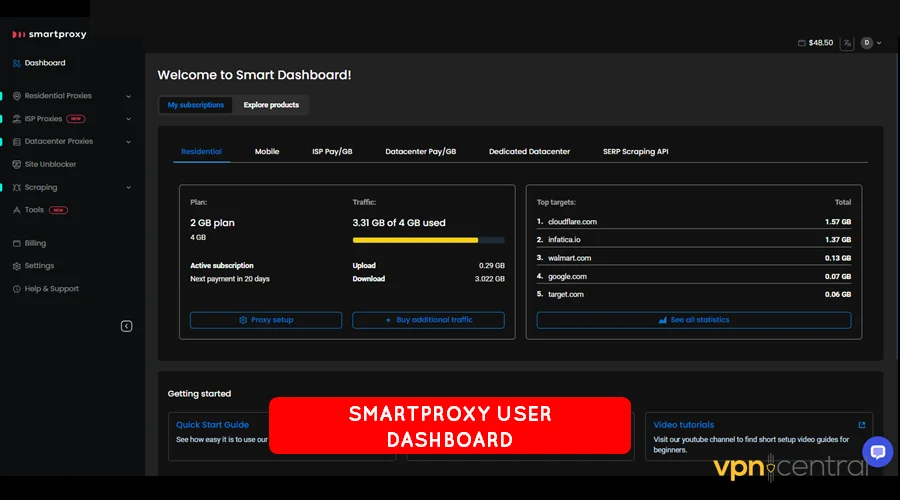Screen dimensions: 900x500
Task: Click the Proxy setup button
Action: (x=266, y=320)
